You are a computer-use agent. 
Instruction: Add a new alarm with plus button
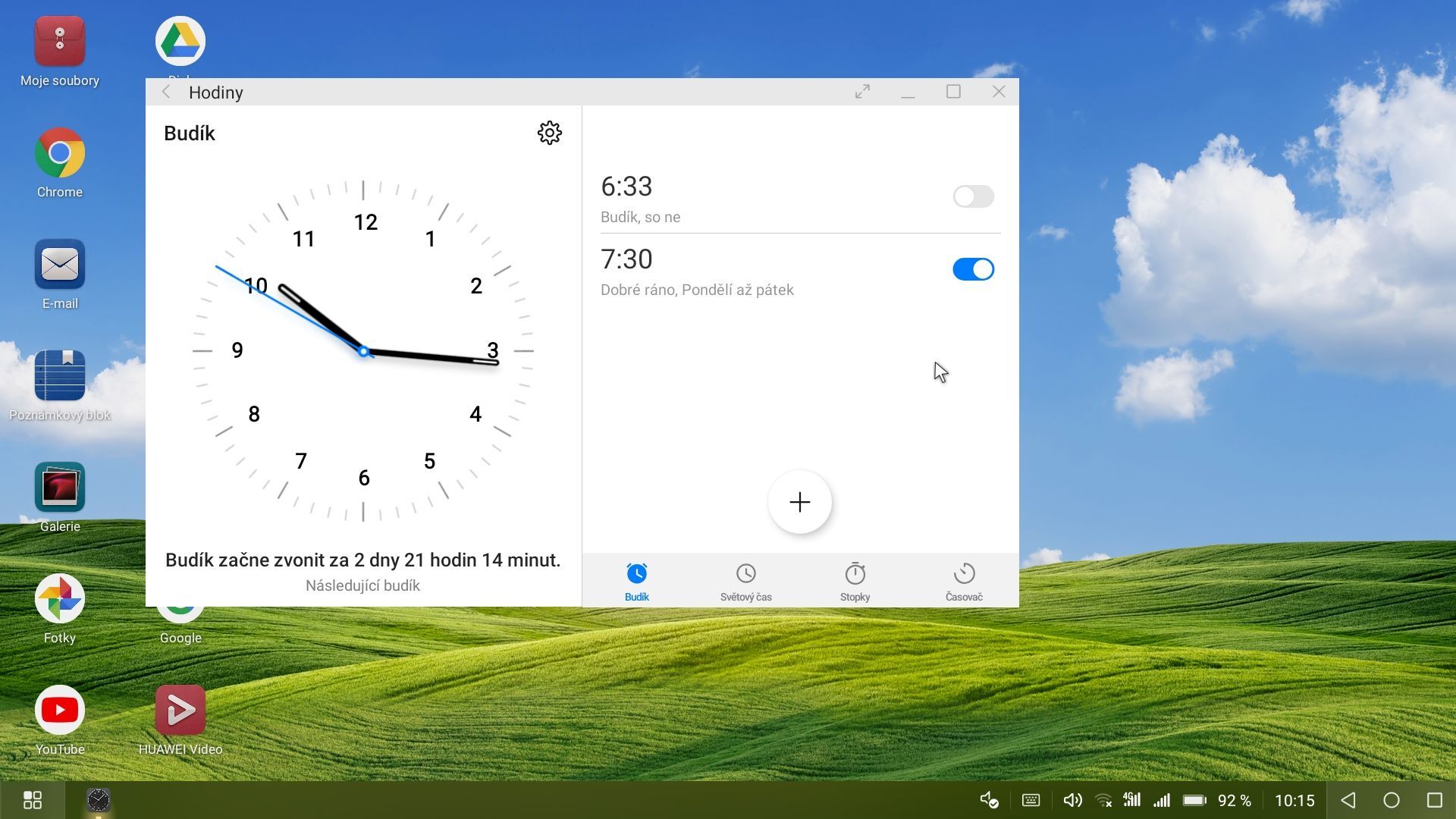[x=799, y=502]
